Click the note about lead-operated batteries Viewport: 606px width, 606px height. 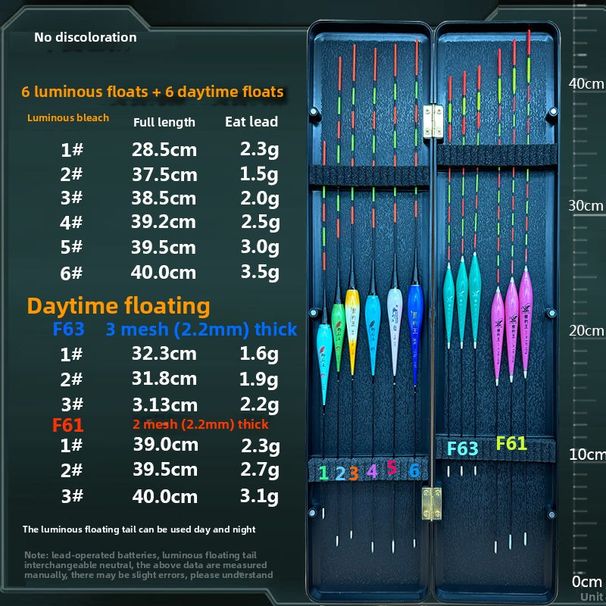pyautogui.click(x=149, y=565)
